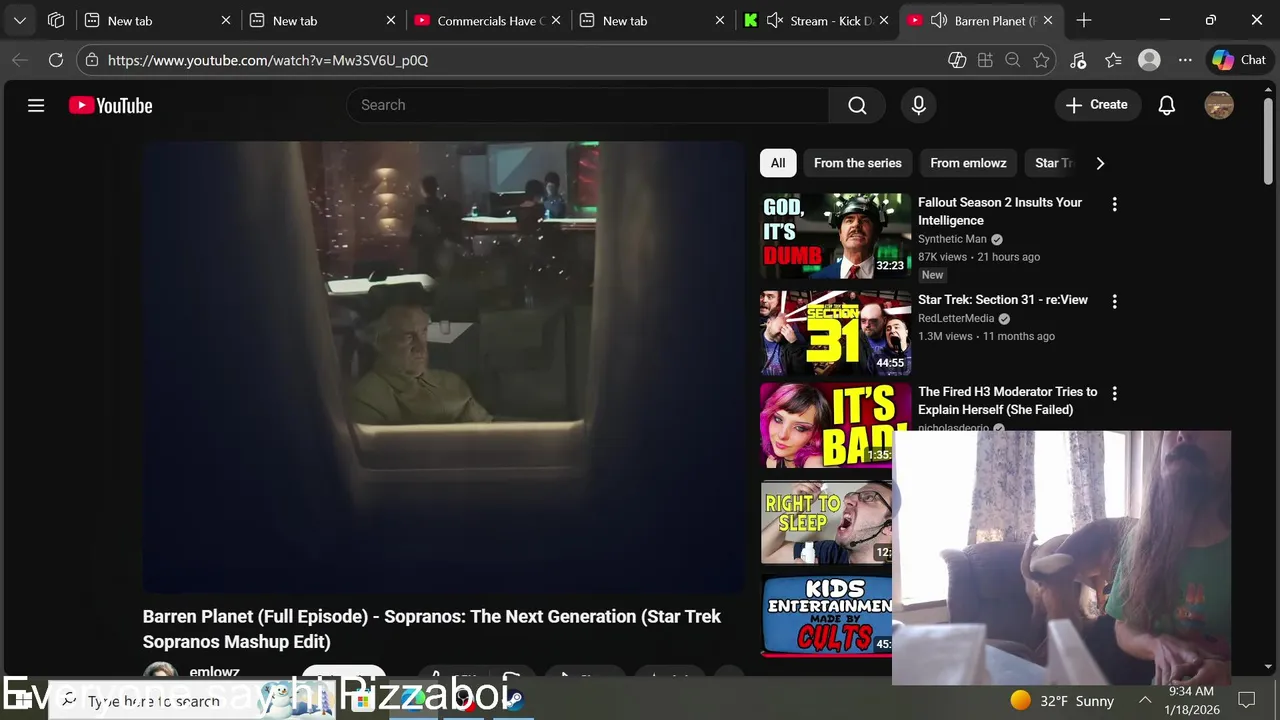Open options for Fired H3 Moderator video

tap(1114, 394)
